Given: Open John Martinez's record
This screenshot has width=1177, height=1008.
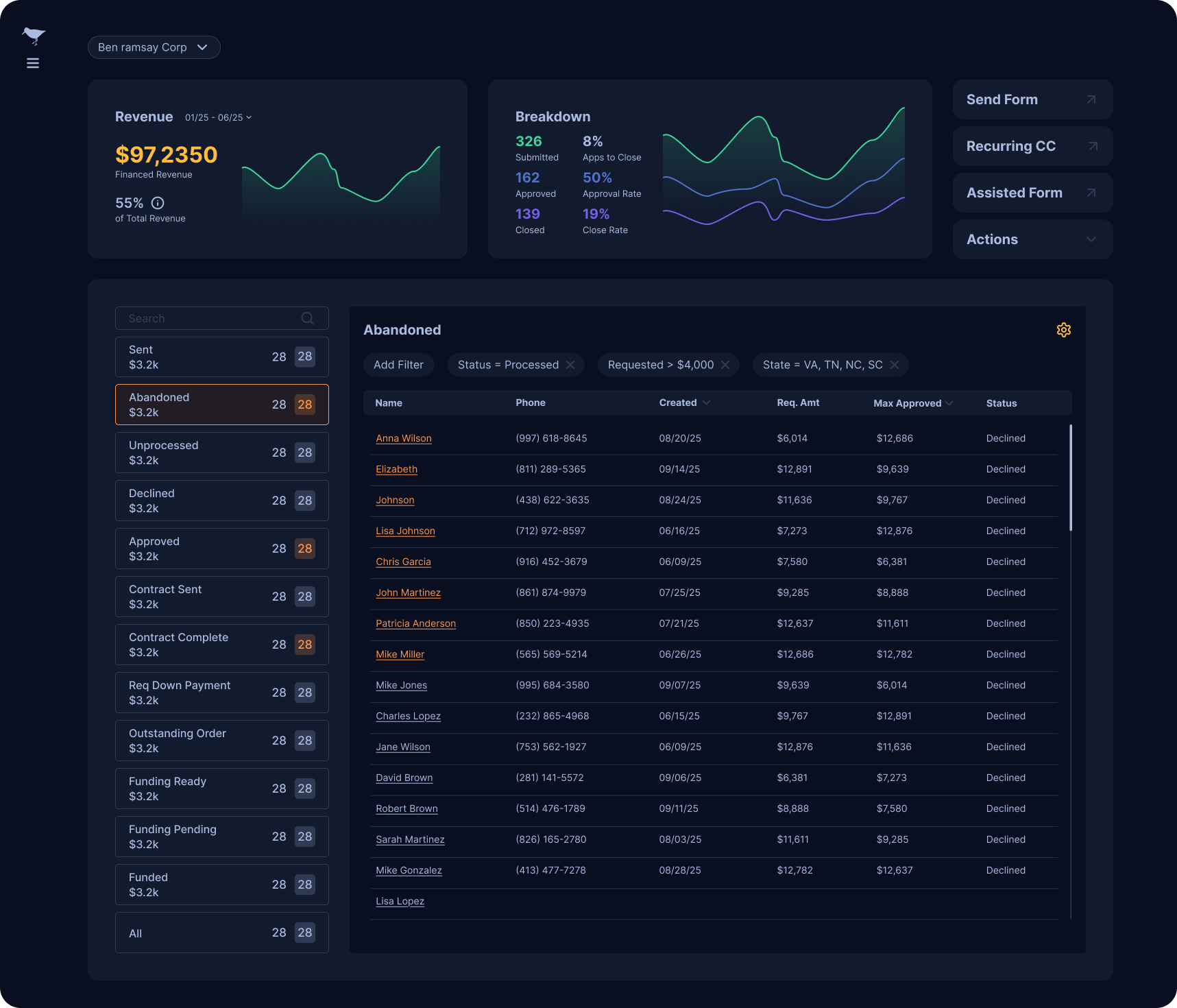Looking at the screenshot, I should 408,592.
